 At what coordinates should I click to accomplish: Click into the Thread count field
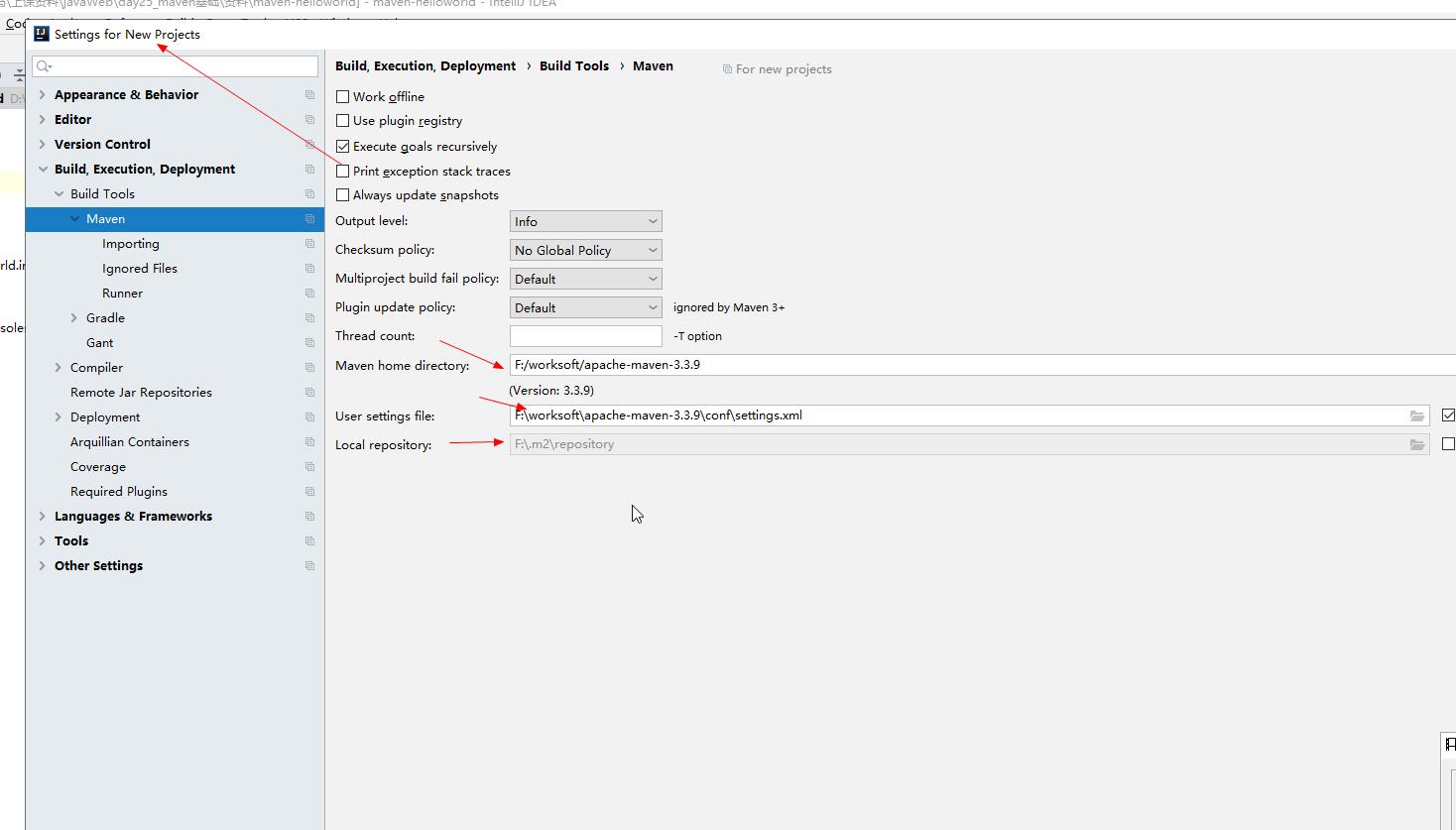pos(585,336)
